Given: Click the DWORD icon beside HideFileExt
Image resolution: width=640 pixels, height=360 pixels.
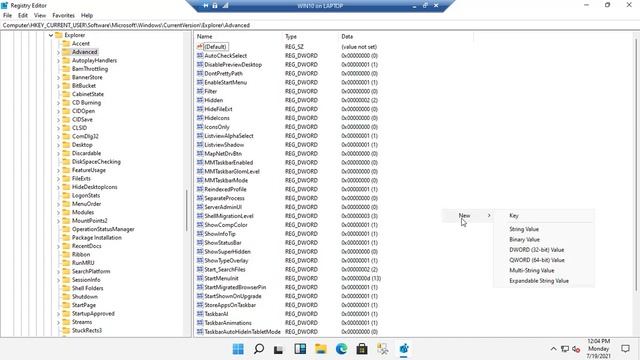Looking at the screenshot, I should point(200,109).
